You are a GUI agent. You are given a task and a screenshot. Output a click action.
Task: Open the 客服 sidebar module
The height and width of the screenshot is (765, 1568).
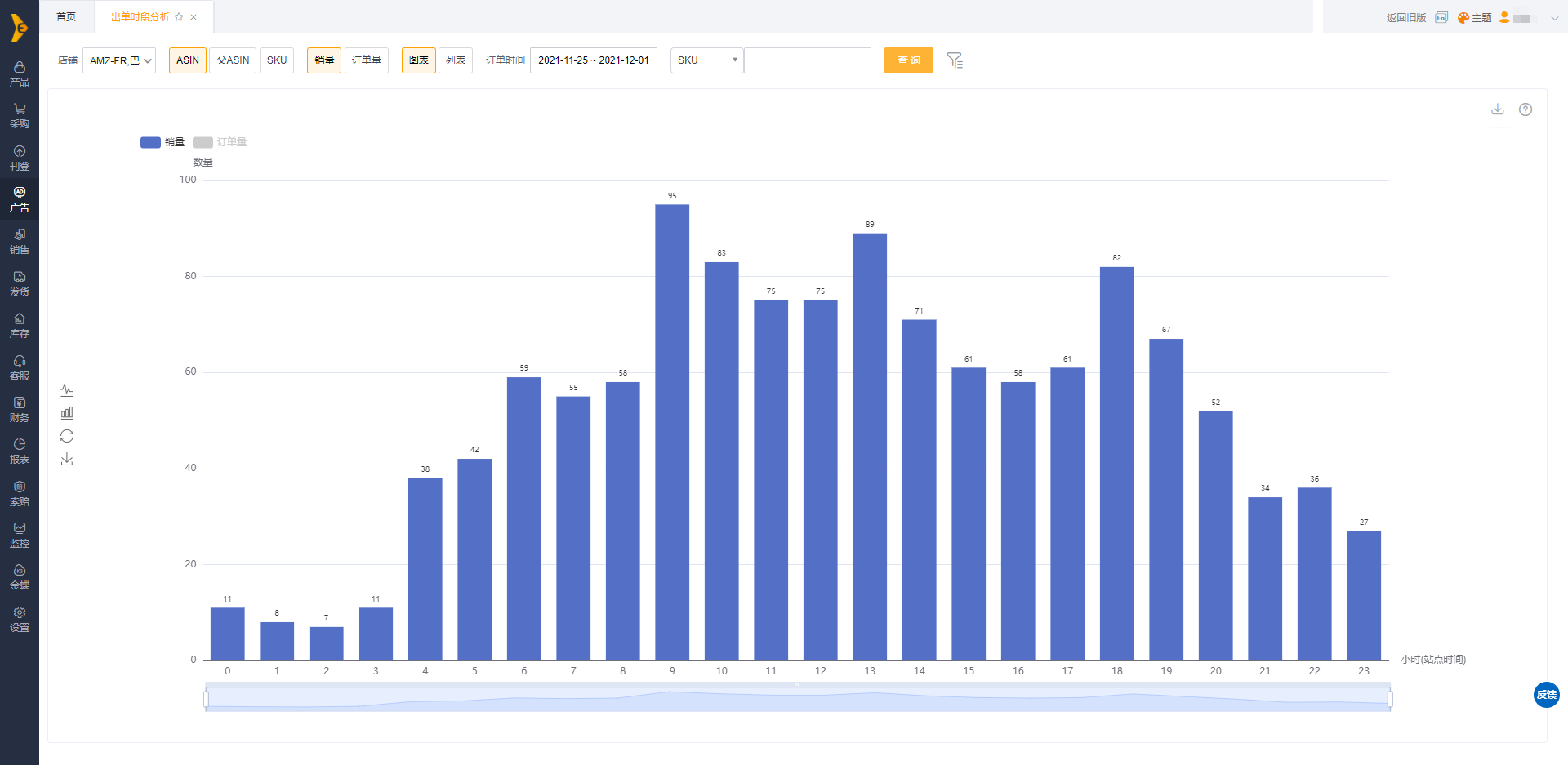tap(20, 367)
